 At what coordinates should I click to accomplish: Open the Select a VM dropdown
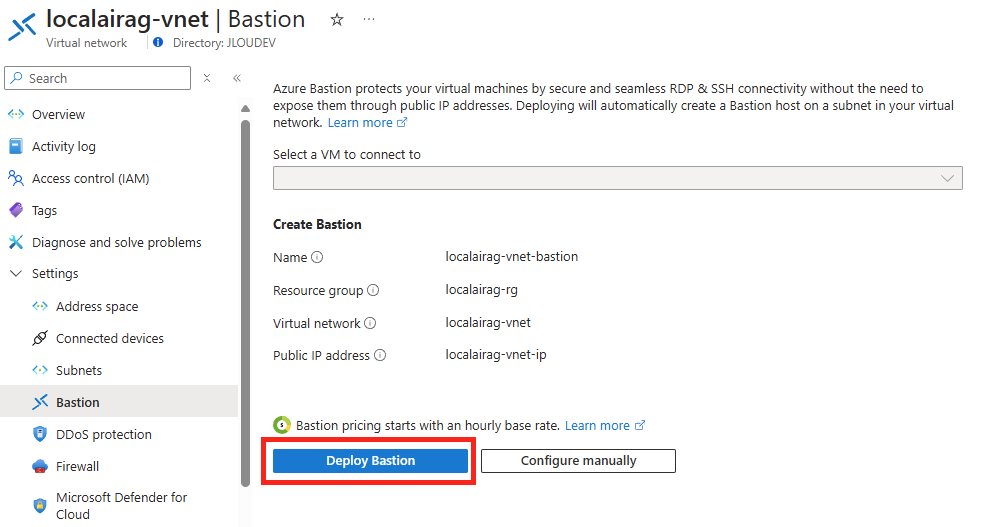click(x=618, y=178)
